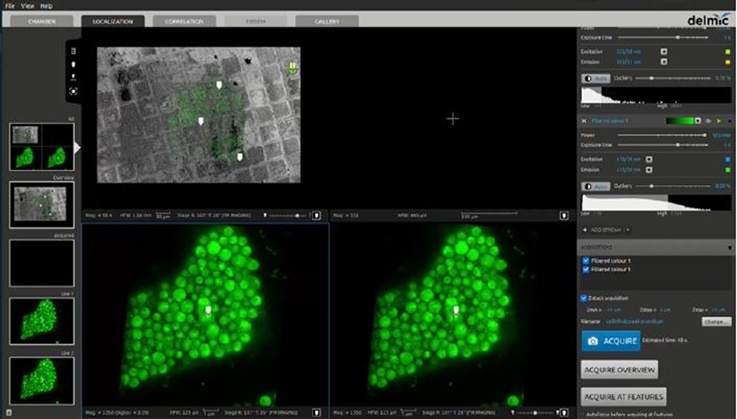737x419 pixels.
Task: Click the status bar end icon of bottom-left viewport
Action: pos(316,412)
